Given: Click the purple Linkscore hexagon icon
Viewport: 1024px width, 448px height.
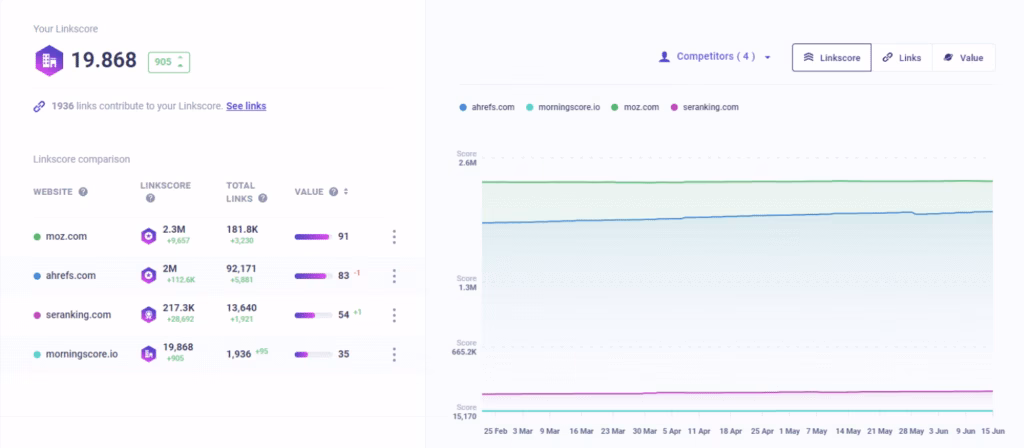Looking at the screenshot, I should point(49,60).
